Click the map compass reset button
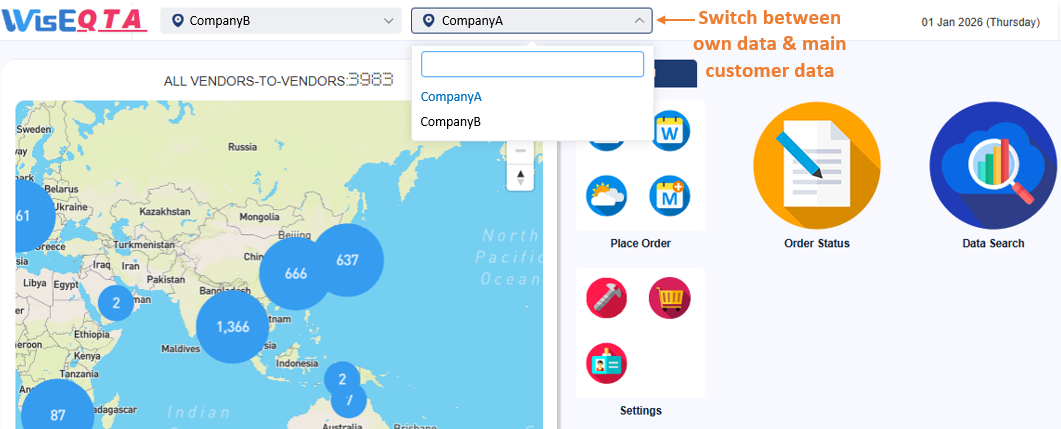Screen dimensions: 1061x429 (x=520, y=178)
